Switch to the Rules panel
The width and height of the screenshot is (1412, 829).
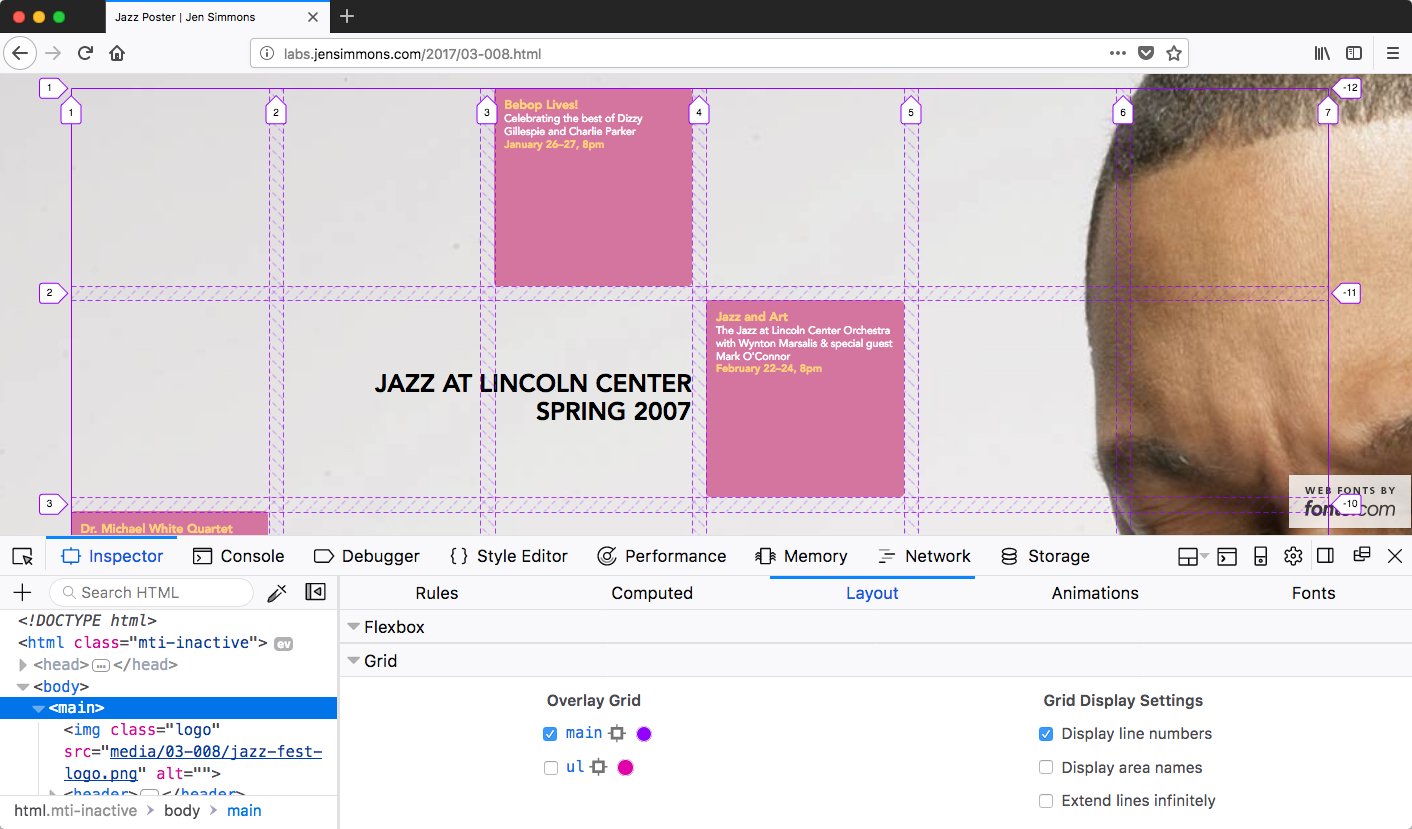tap(437, 593)
